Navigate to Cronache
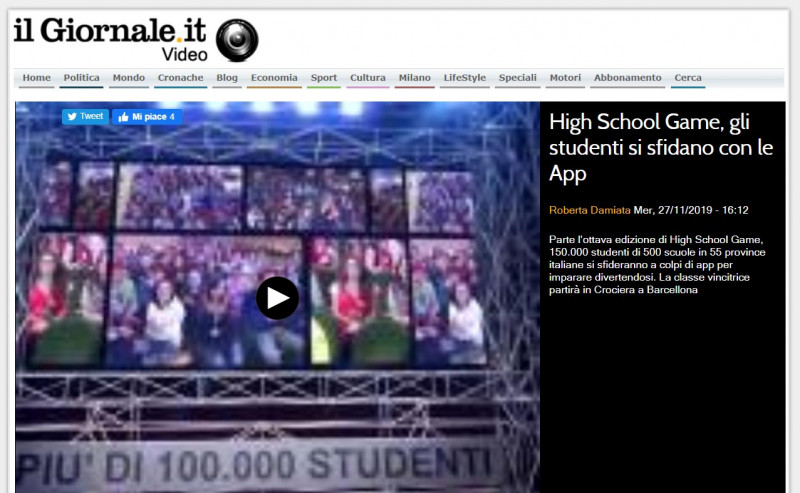 [181, 78]
